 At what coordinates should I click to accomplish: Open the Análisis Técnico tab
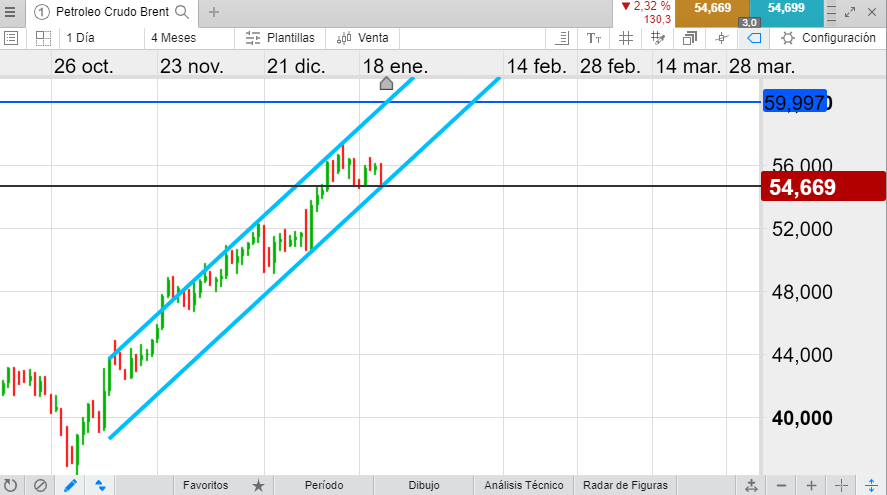tap(524, 485)
